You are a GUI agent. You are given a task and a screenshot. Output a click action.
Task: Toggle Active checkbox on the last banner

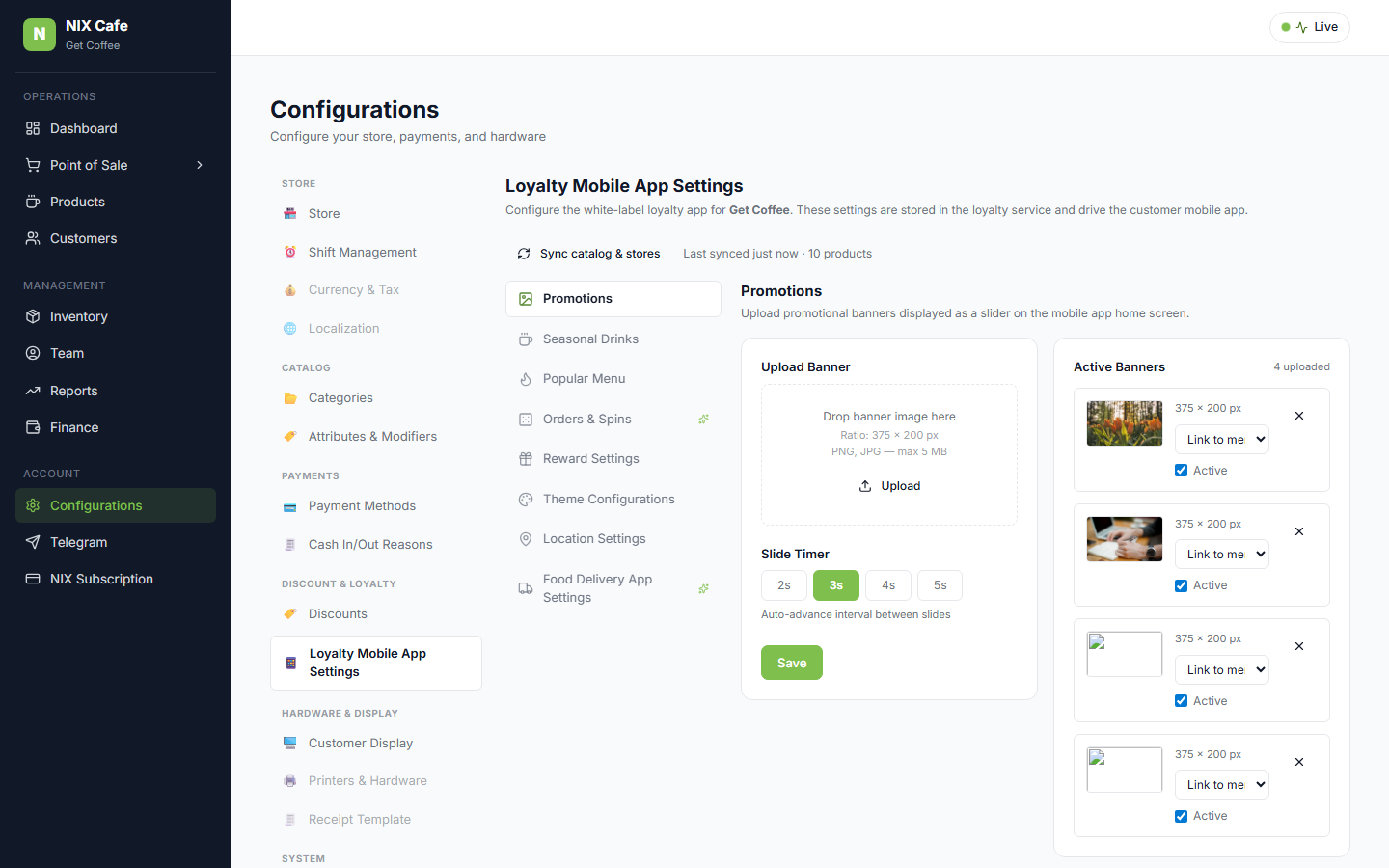pyautogui.click(x=1181, y=816)
